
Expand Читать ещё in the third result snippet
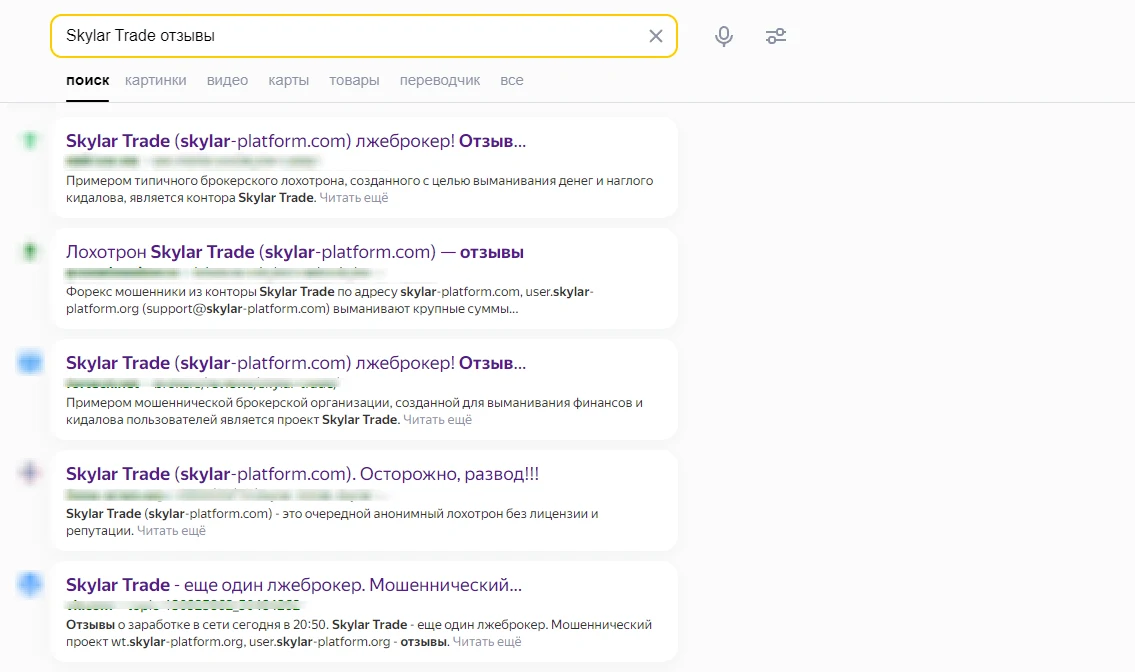(x=437, y=420)
